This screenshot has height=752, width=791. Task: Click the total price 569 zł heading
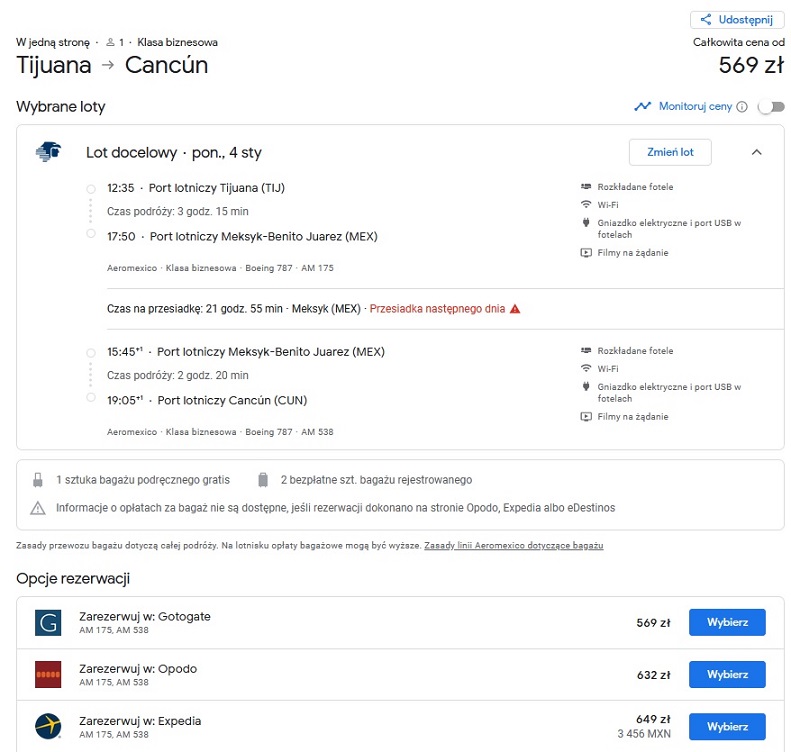point(751,65)
